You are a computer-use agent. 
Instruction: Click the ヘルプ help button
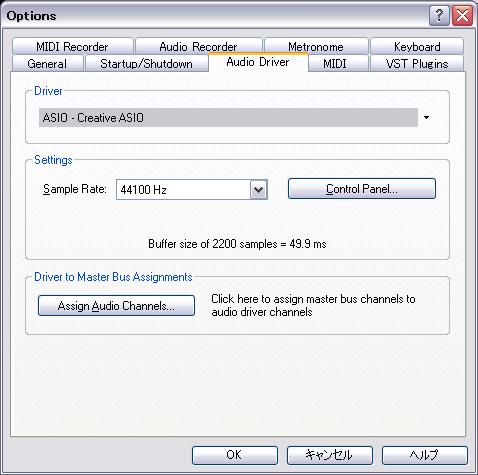click(x=425, y=455)
